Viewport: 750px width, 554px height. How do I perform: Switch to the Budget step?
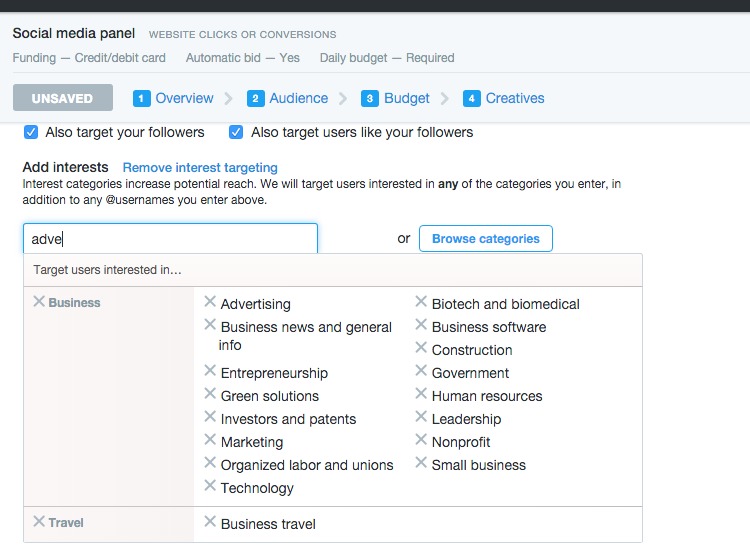[396, 98]
